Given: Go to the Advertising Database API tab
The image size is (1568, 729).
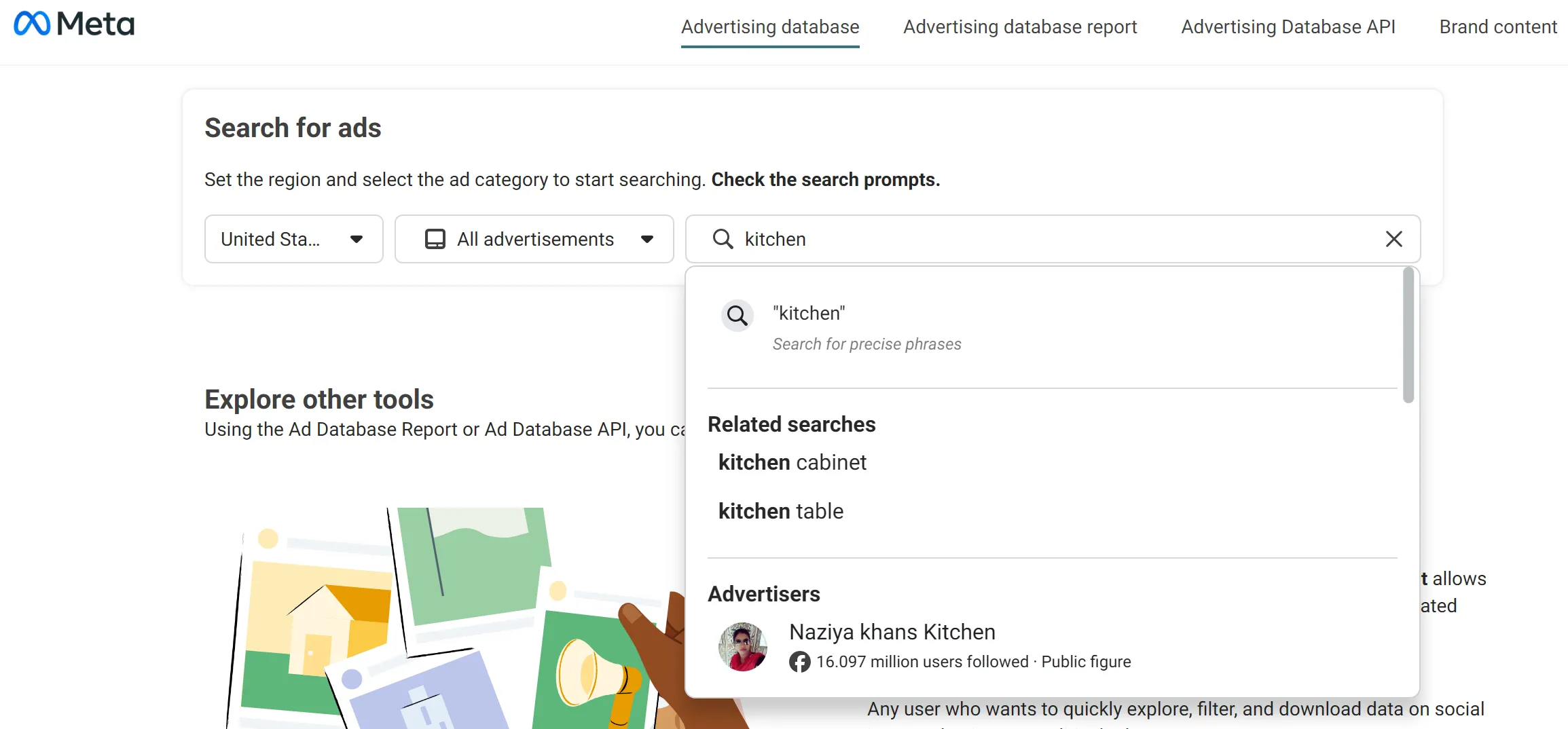Looking at the screenshot, I should [1288, 27].
